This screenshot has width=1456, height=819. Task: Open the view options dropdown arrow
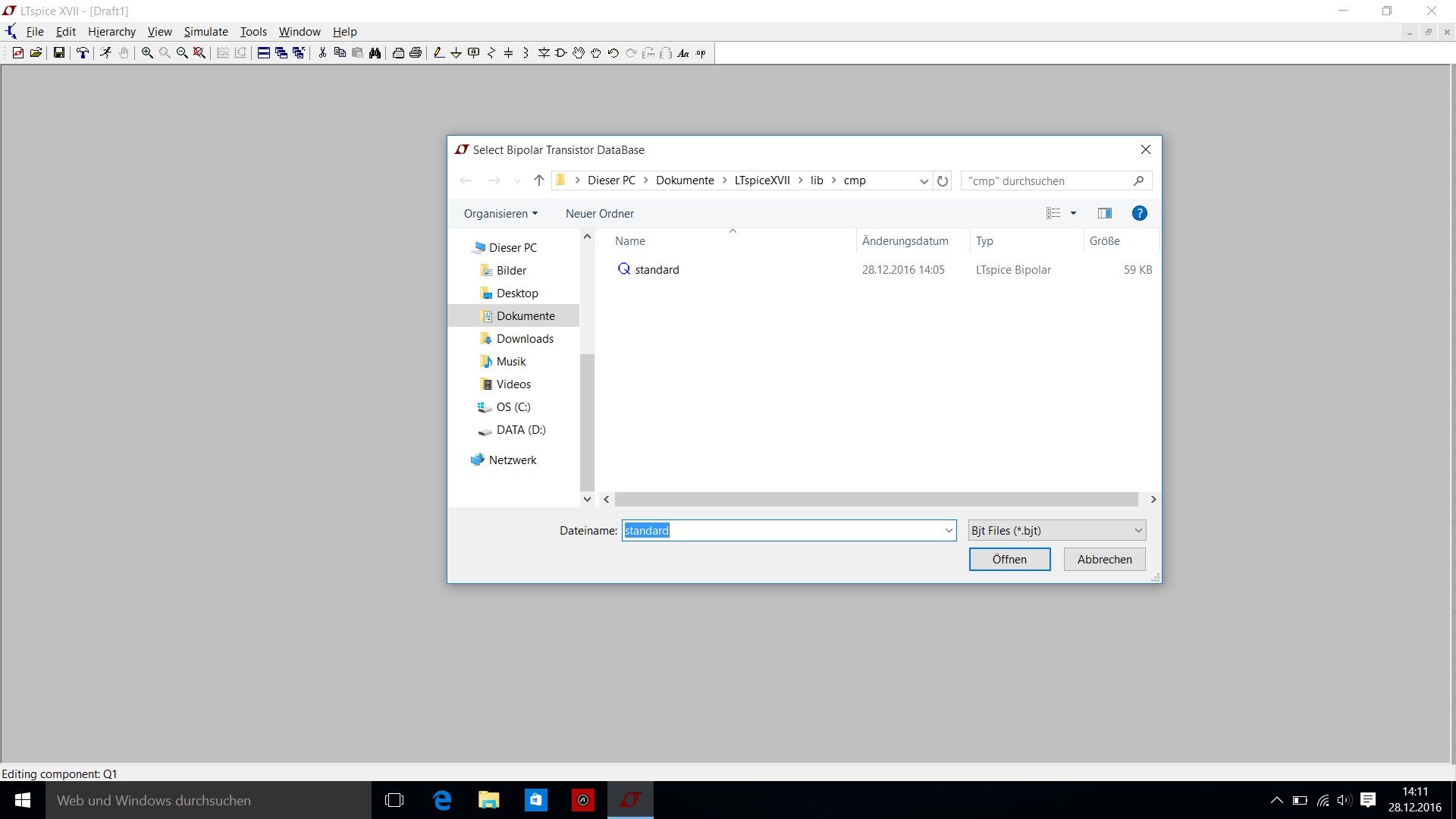coord(1073,214)
